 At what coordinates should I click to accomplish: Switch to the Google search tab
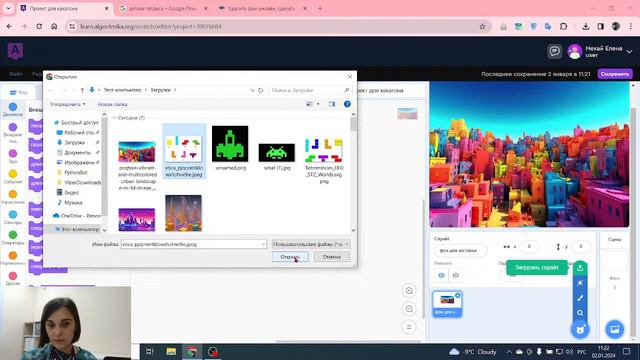(x=163, y=8)
